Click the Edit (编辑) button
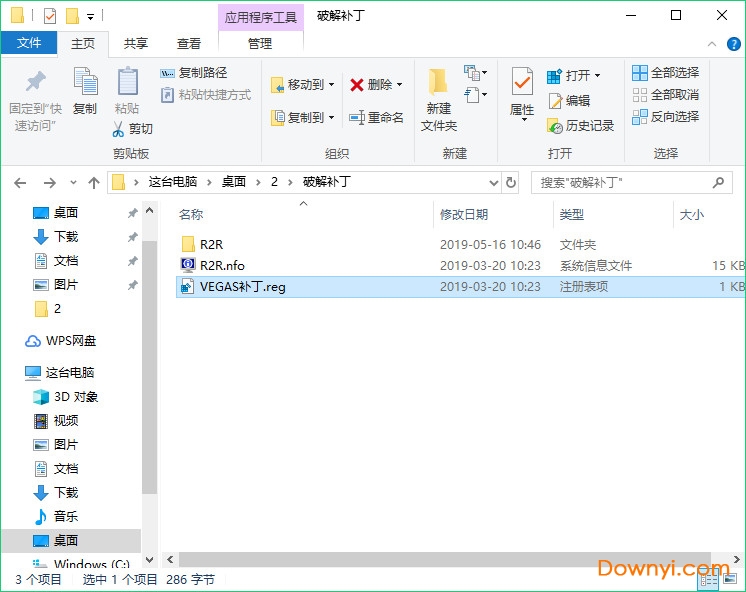Screen dimensions: 746x592 [569, 101]
